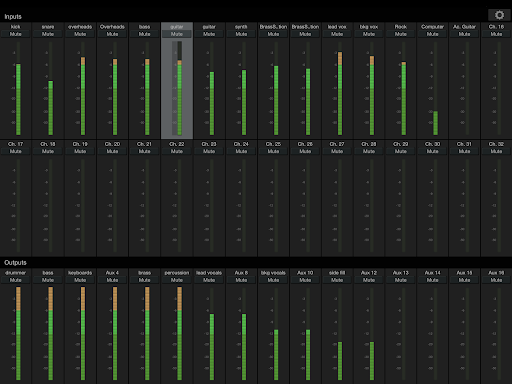Mute the bkg vocals output
512x384 pixels.
(273, 280)
